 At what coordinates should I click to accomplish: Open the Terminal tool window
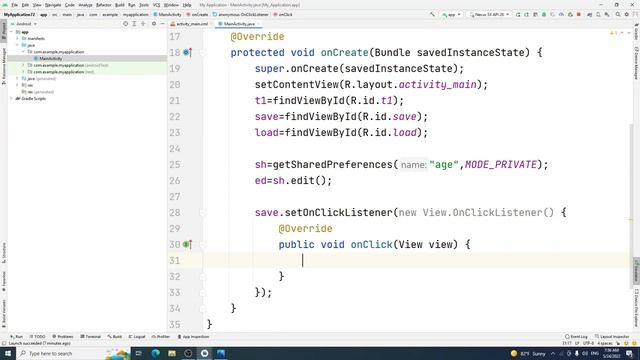coord(91,337)
